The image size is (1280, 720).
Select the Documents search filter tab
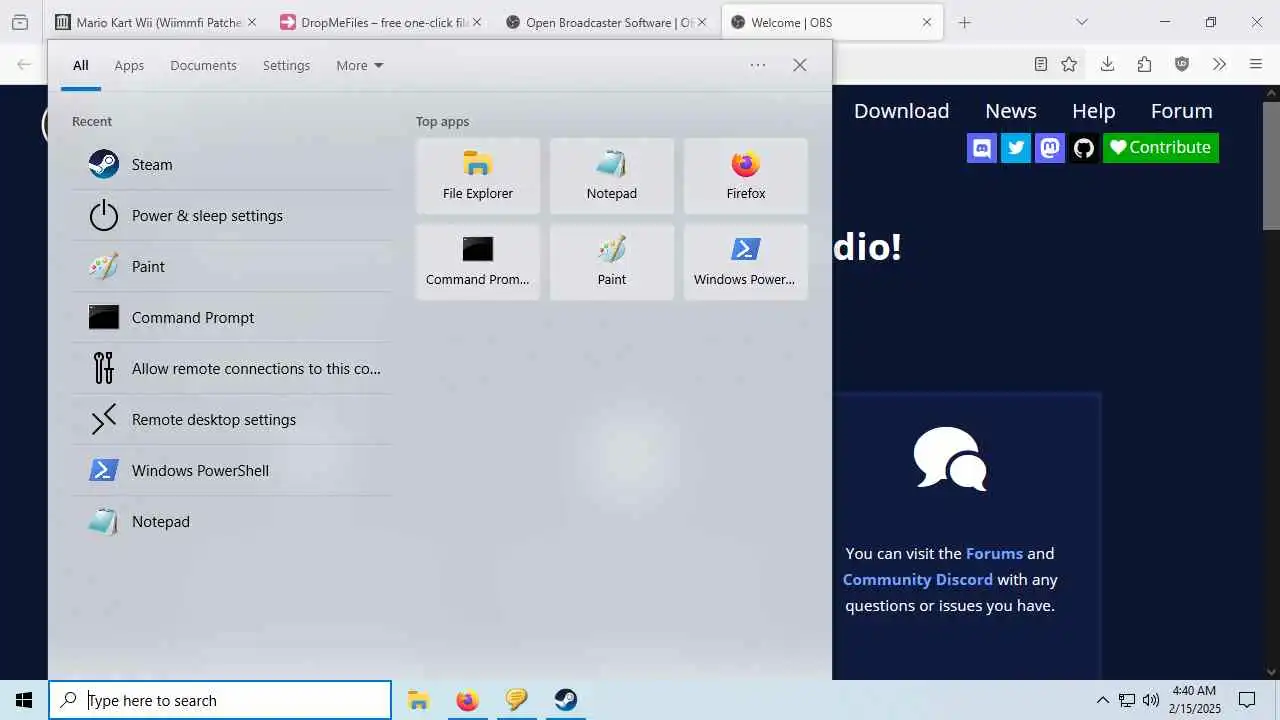[203, 65]
